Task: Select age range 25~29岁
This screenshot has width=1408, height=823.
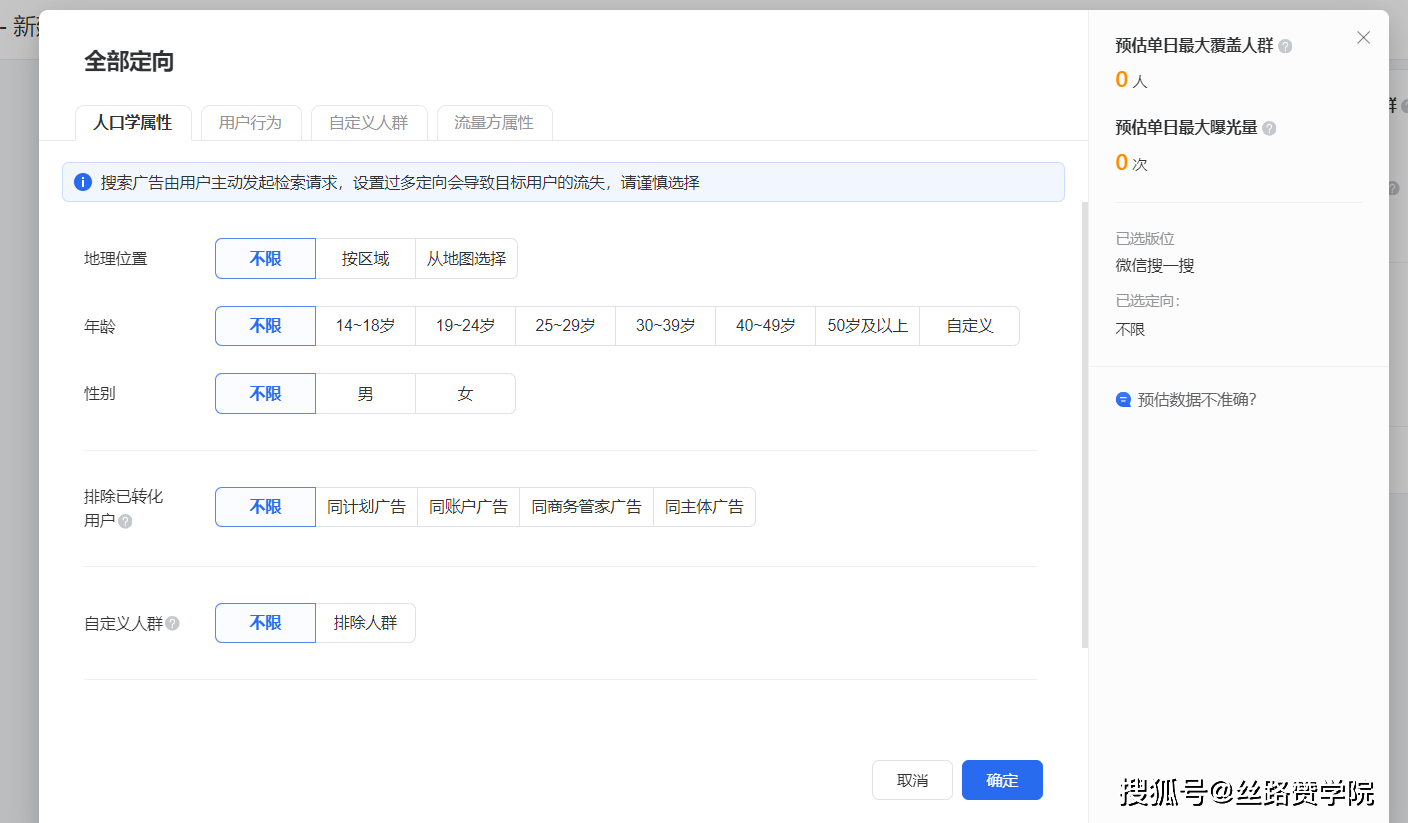Action: coord(565,326)
